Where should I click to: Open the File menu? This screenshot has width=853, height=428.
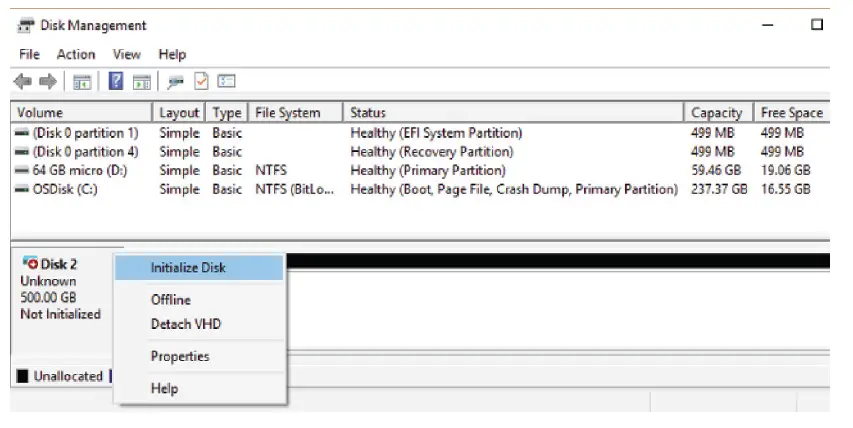point(29,54)
